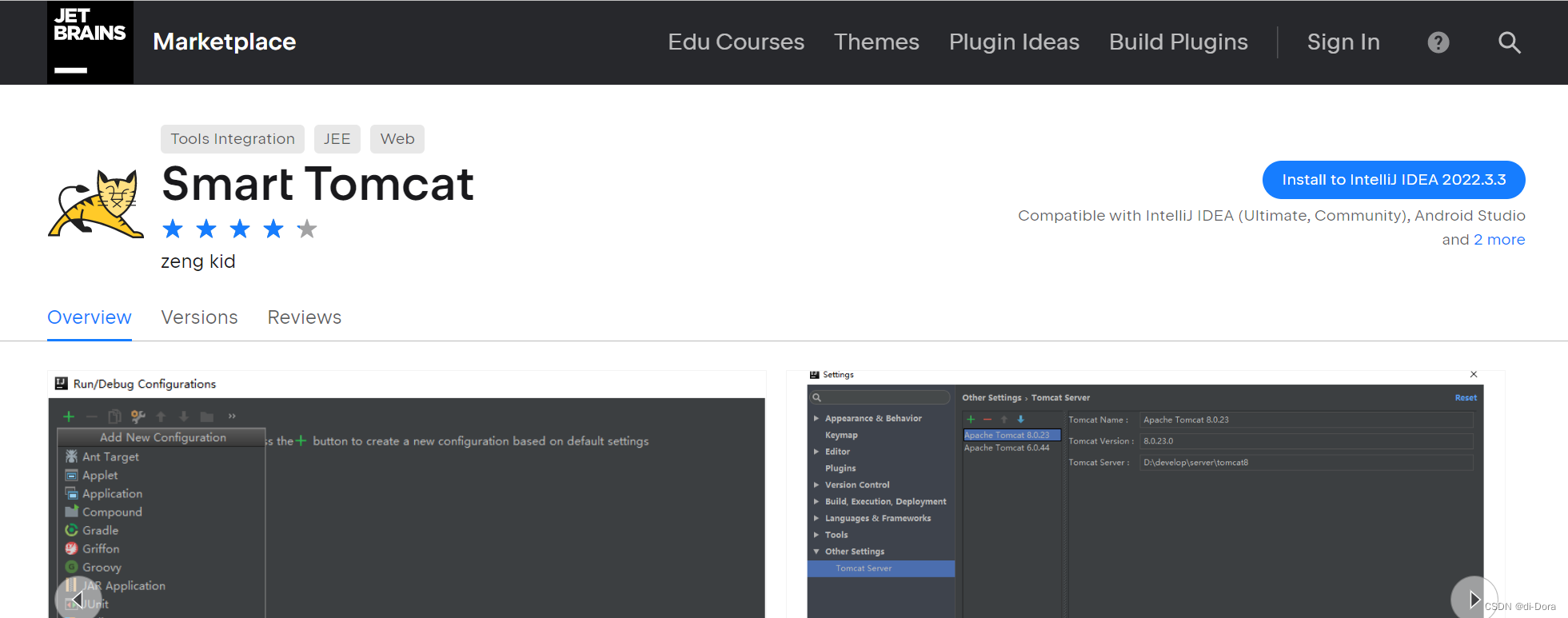Open Build Plugins menu item
The width and height of the screenshot is (1568, 618).
tap(1179, 42)
